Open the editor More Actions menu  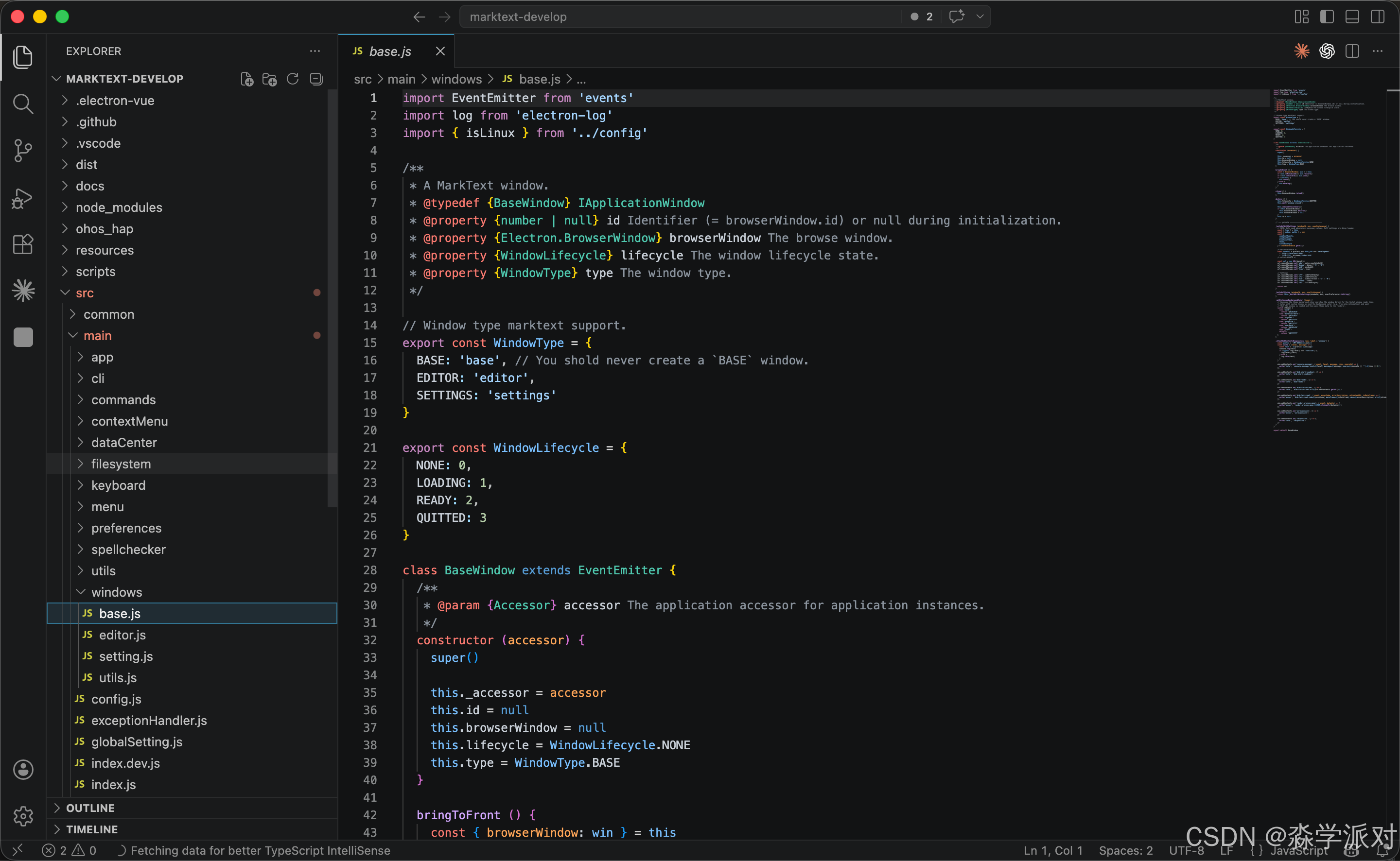[1377, 51]
